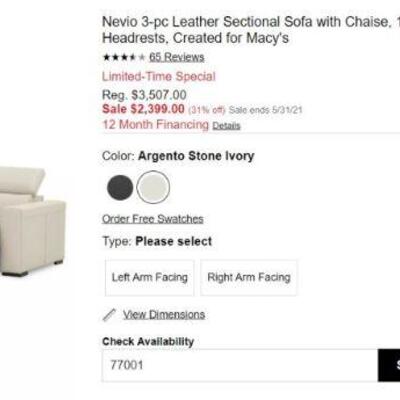The image size is (400, 400).
Task: Click the star rating icons
Action: pyautogui.click(x=124, y=57)
